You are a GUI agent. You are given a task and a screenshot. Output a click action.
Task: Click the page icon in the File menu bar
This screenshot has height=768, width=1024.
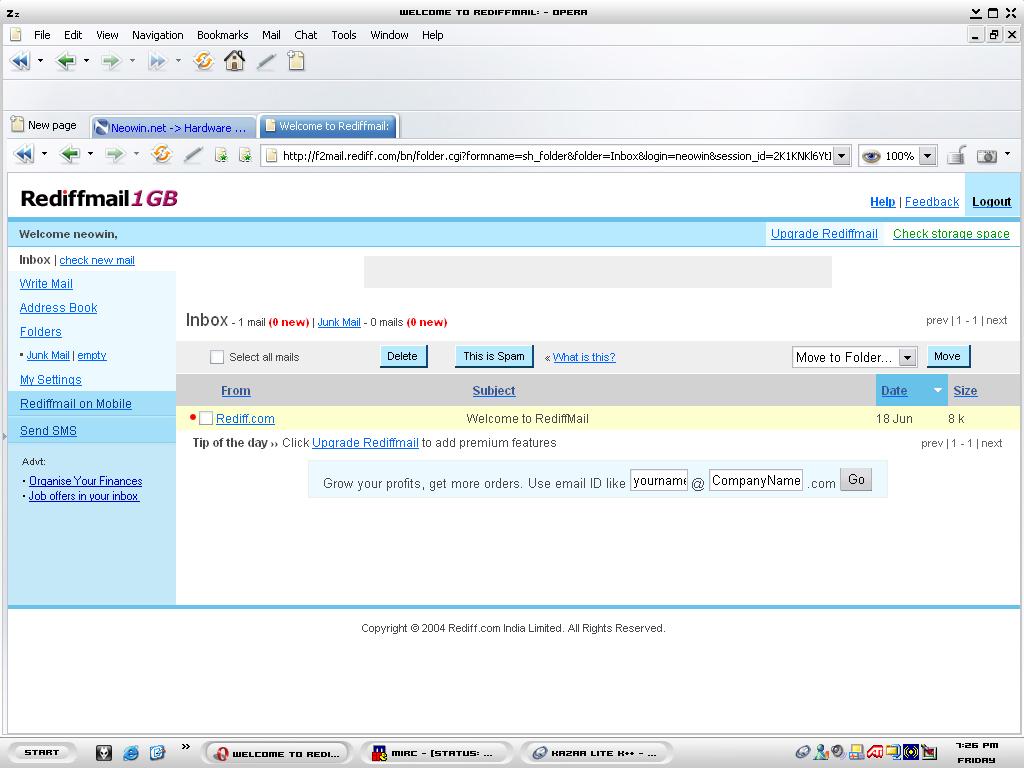click(16, 35)
